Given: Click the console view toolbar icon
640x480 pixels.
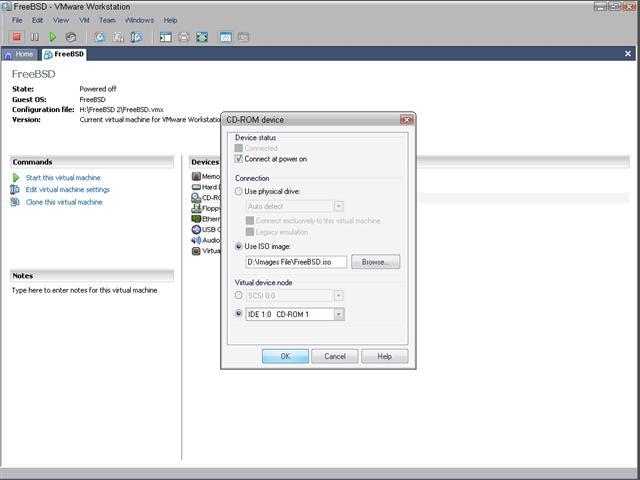Looking at the screenshot, I should (x=226, y=37).
